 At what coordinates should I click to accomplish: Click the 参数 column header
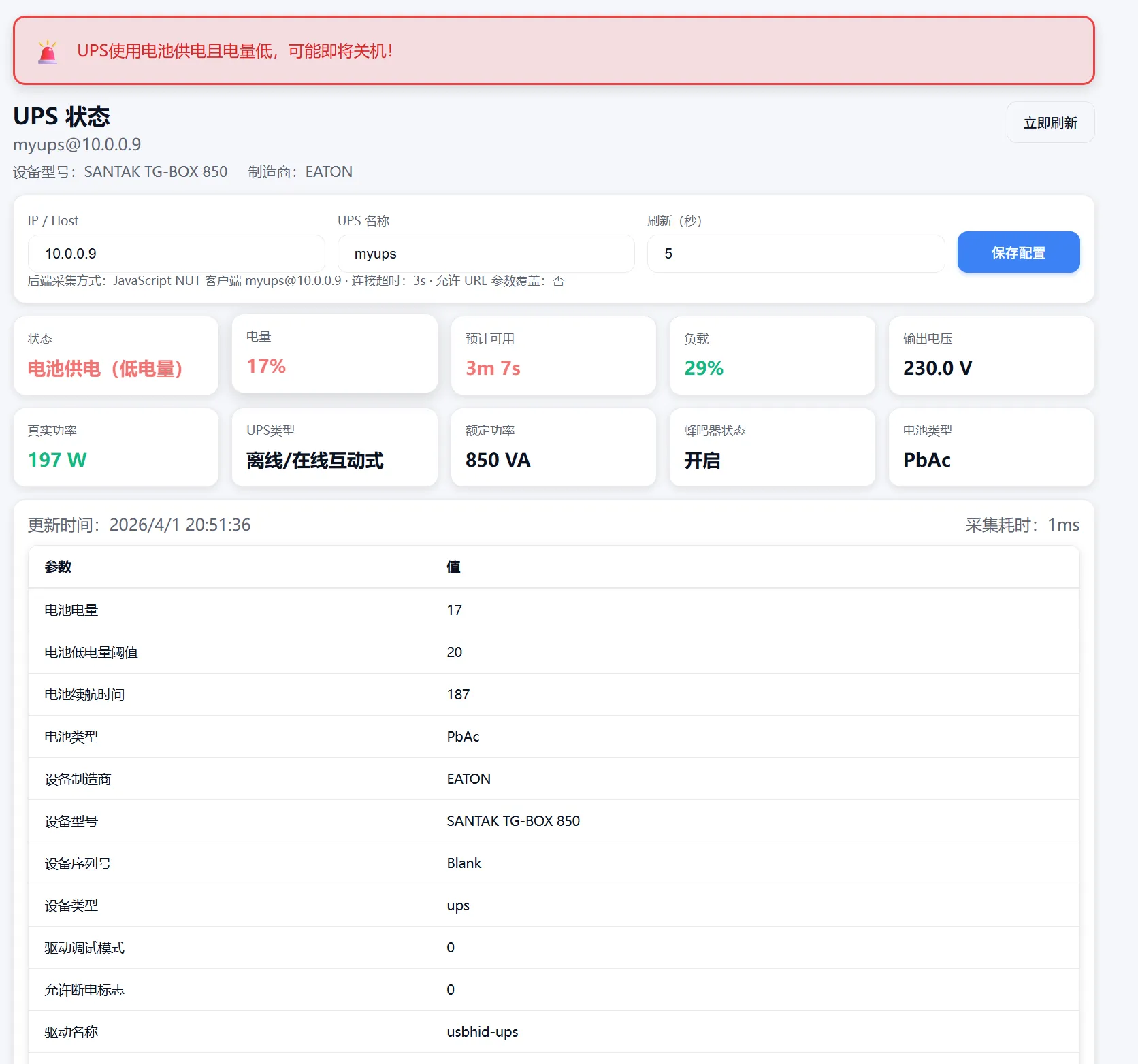coord(59,567)
